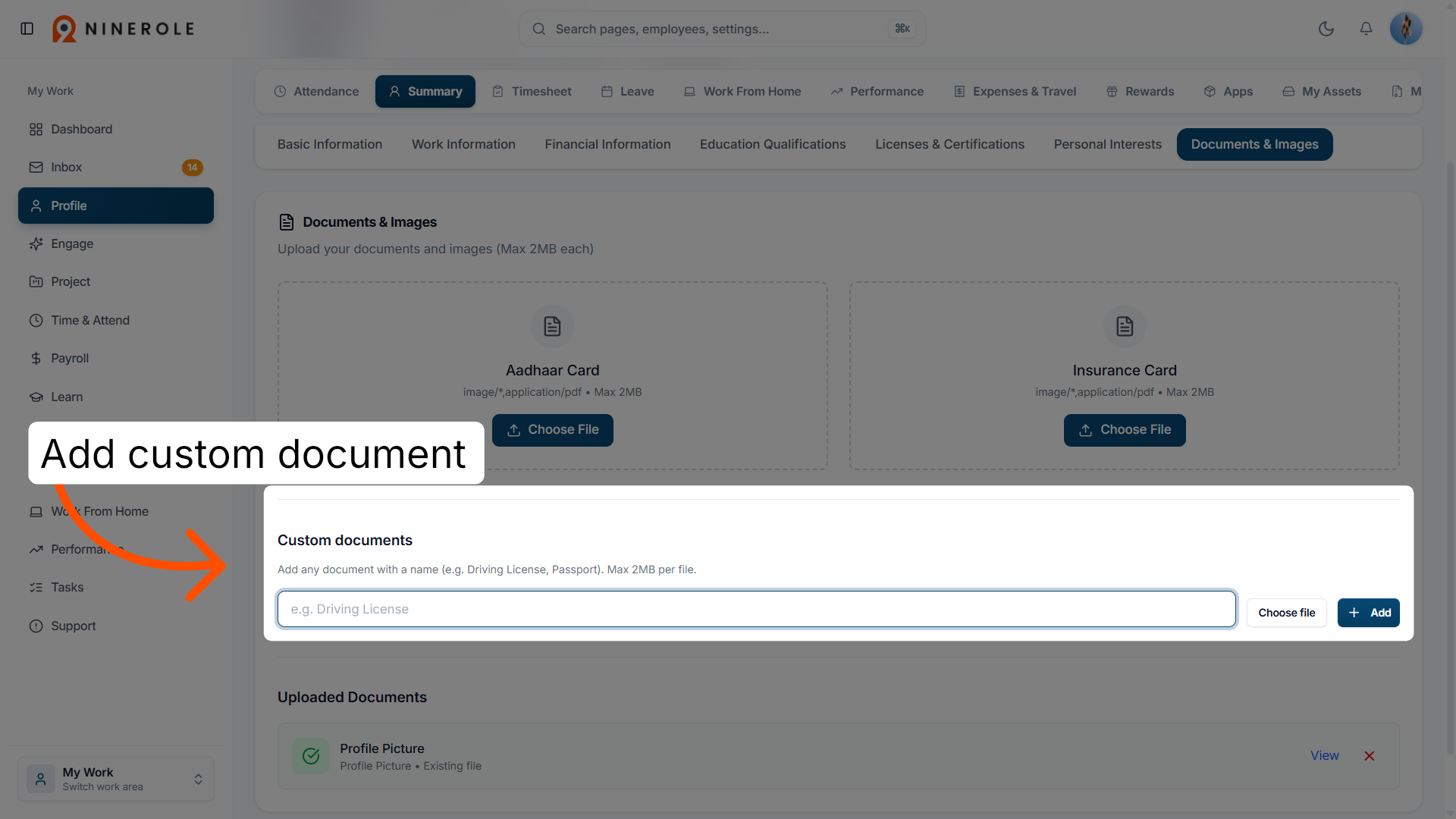The height and width of the screenshot is (819, 1456).
Task: Open Payroll in sidebar
Action: point(116,358)
